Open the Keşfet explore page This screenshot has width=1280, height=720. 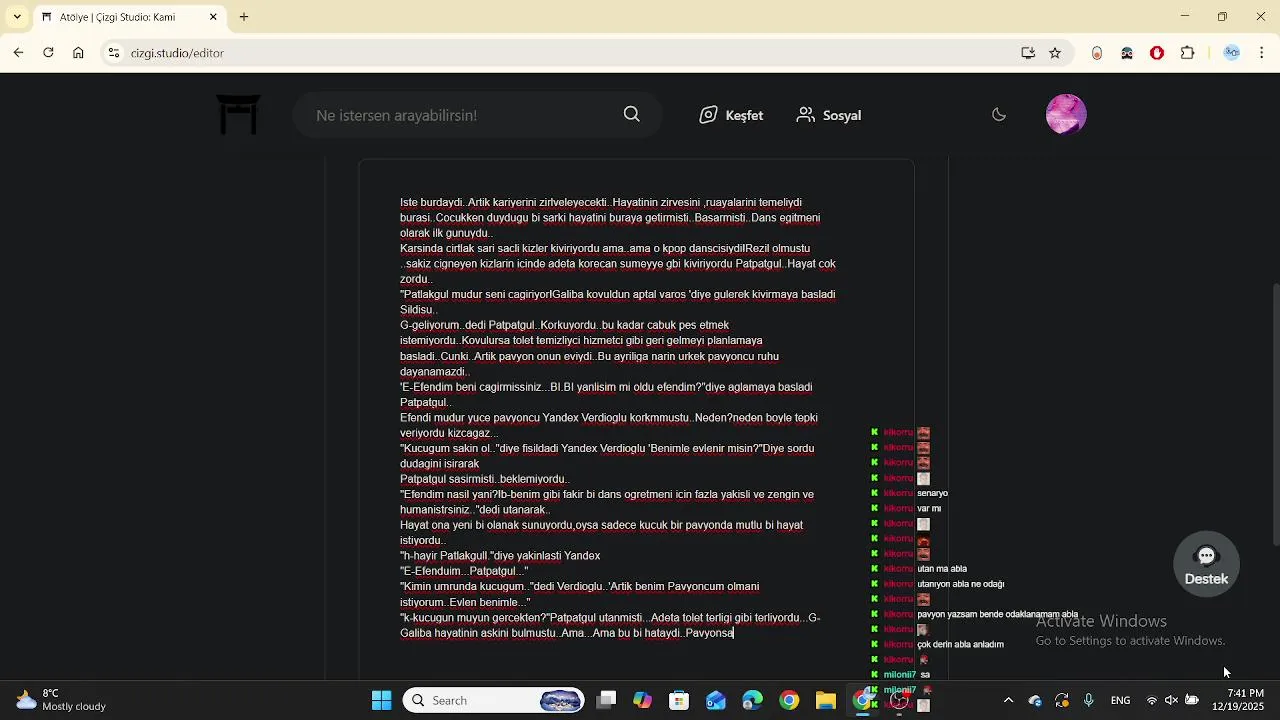731,115
